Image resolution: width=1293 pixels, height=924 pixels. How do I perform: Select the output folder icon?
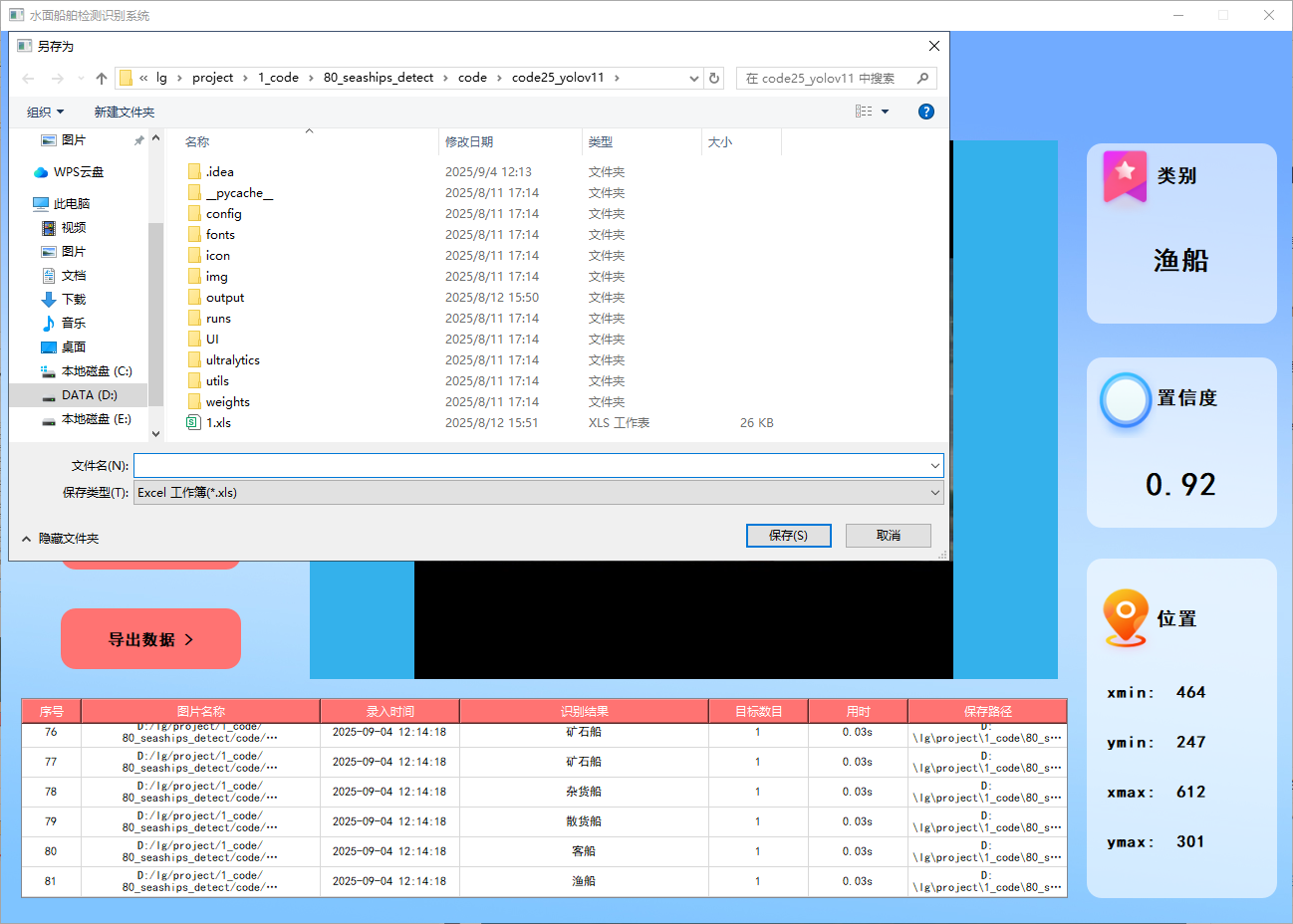click(194, 297)
